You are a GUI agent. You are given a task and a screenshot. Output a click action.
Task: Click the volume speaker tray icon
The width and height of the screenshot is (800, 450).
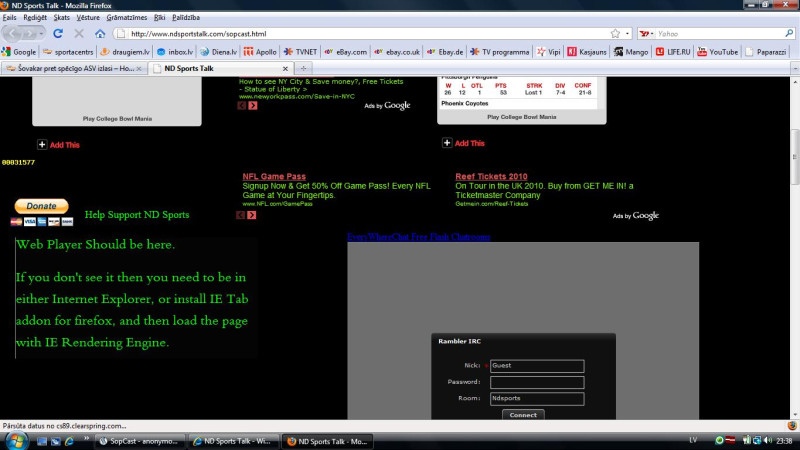pyautogui.click(x=768, y=440)
